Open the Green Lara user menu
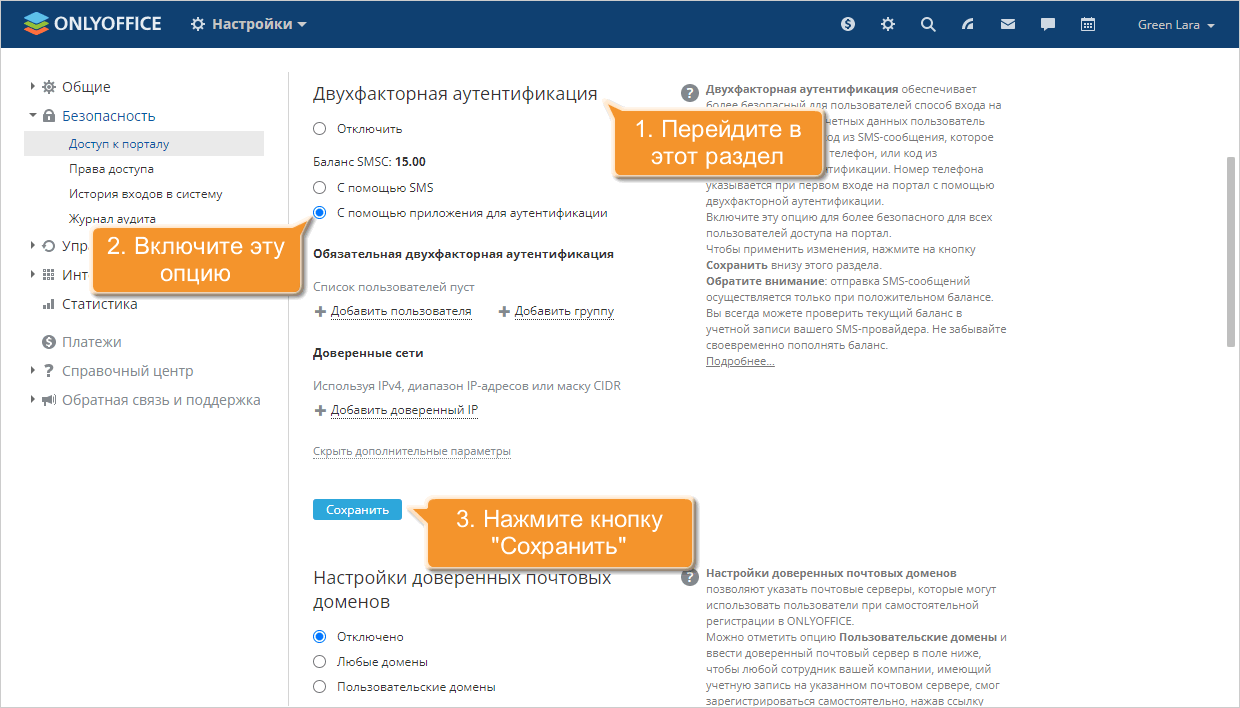 pos(1176,25)
